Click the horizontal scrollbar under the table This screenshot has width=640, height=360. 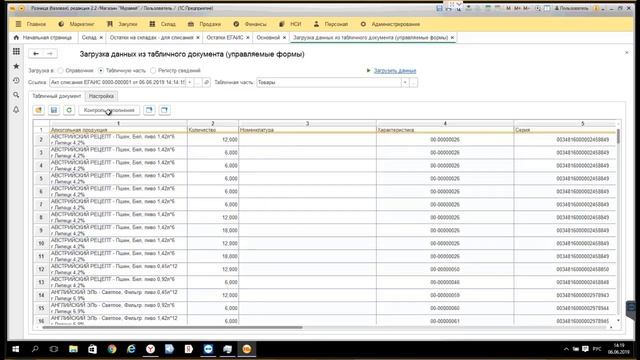pos(172,327)
